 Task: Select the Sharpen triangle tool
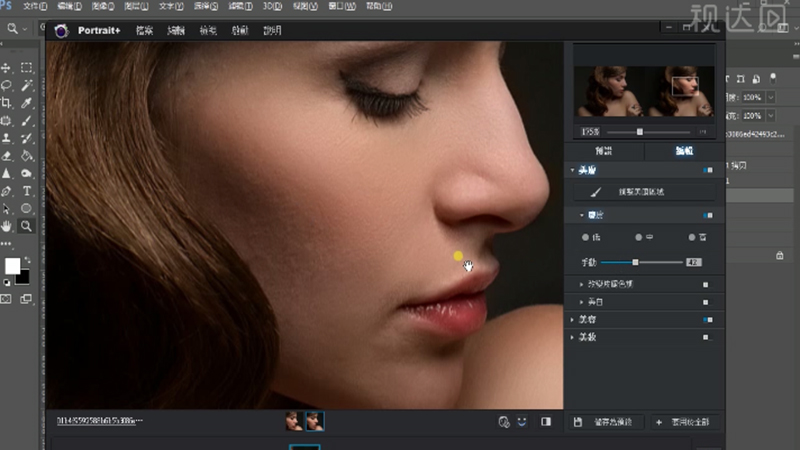6,173
